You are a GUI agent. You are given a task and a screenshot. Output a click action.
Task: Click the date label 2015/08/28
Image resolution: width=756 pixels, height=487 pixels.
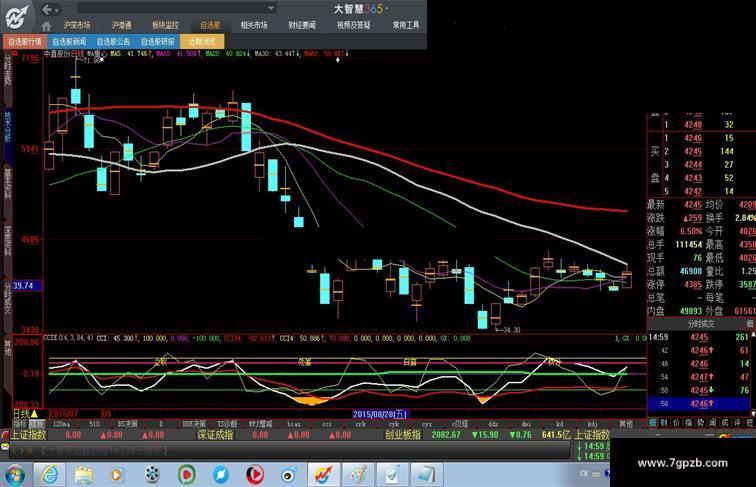(380, 414)
